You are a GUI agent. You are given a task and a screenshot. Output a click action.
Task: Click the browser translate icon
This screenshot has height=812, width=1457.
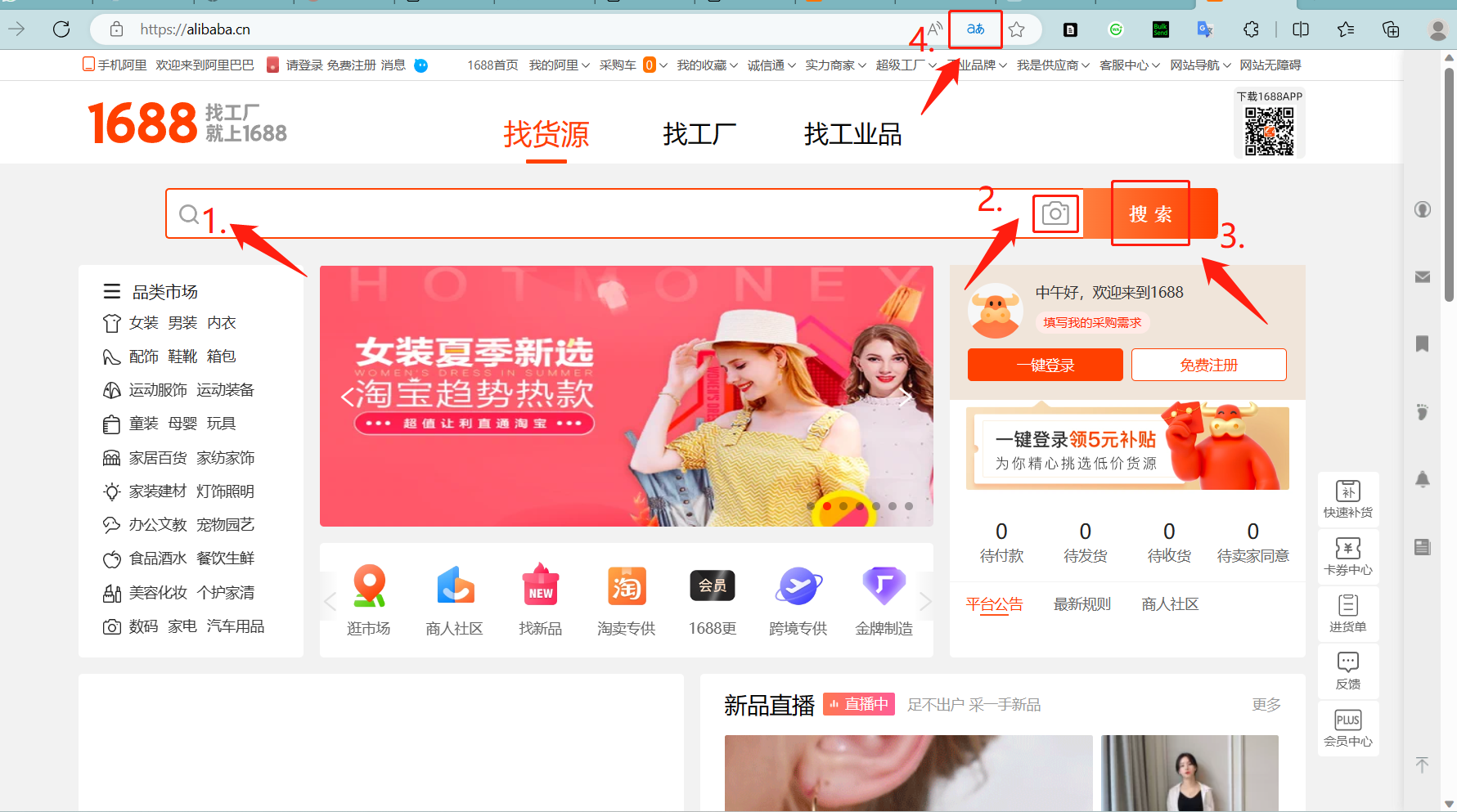[x=975, y=29]
